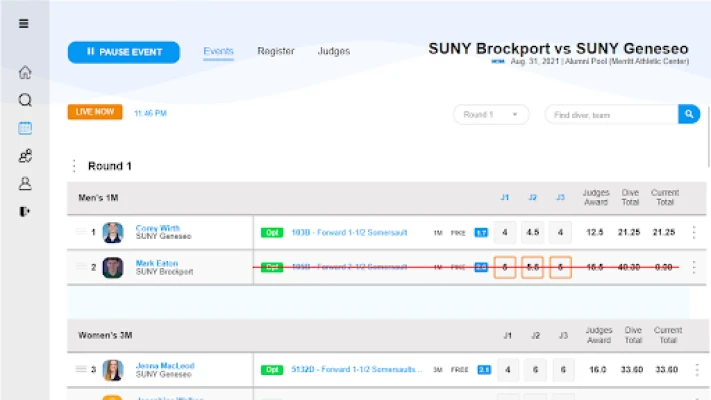Open the user profile icon in sidebar
Screen dimensions: 711x400
click(25, 184)
